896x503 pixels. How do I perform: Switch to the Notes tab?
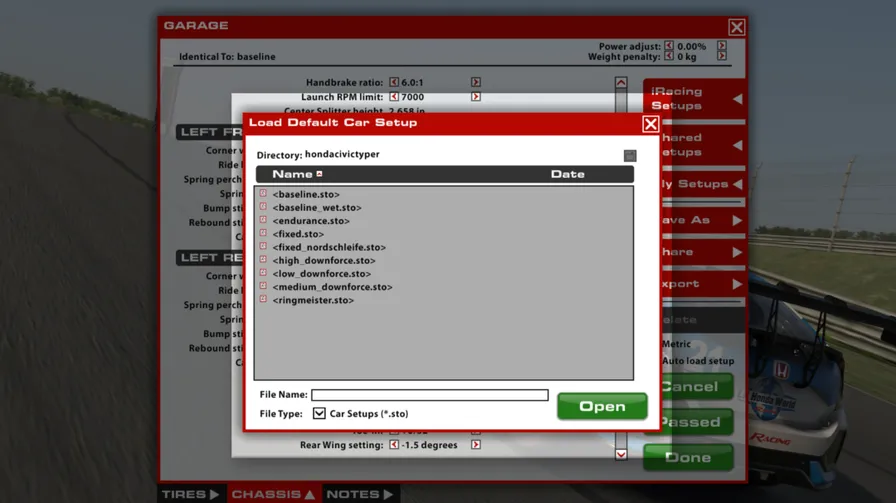[x=360, y=494]
